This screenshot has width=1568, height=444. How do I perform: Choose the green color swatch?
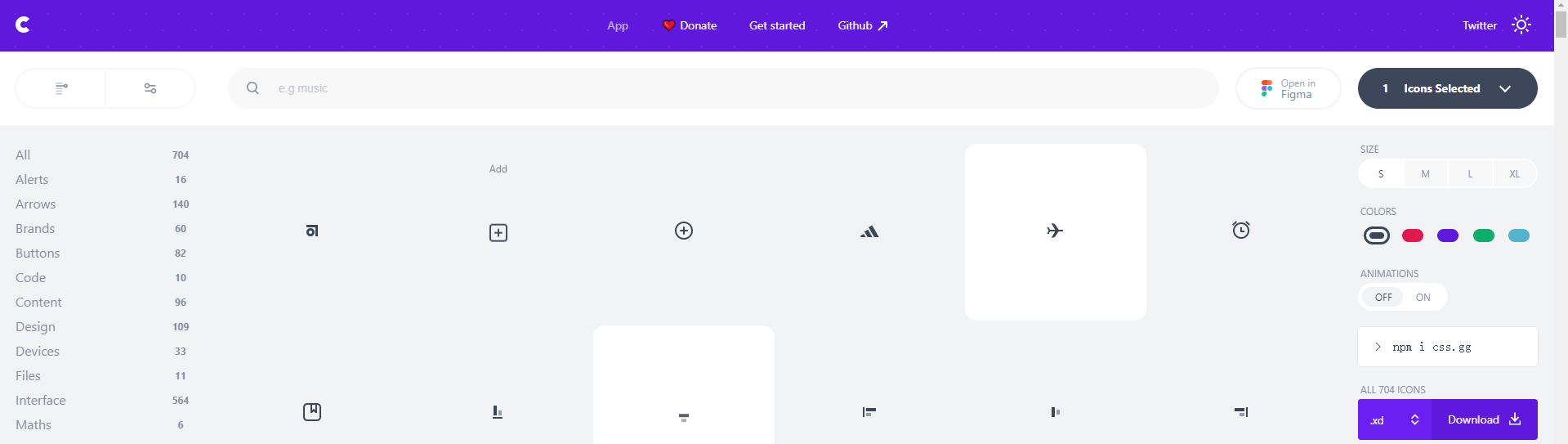click(1484, 235)
